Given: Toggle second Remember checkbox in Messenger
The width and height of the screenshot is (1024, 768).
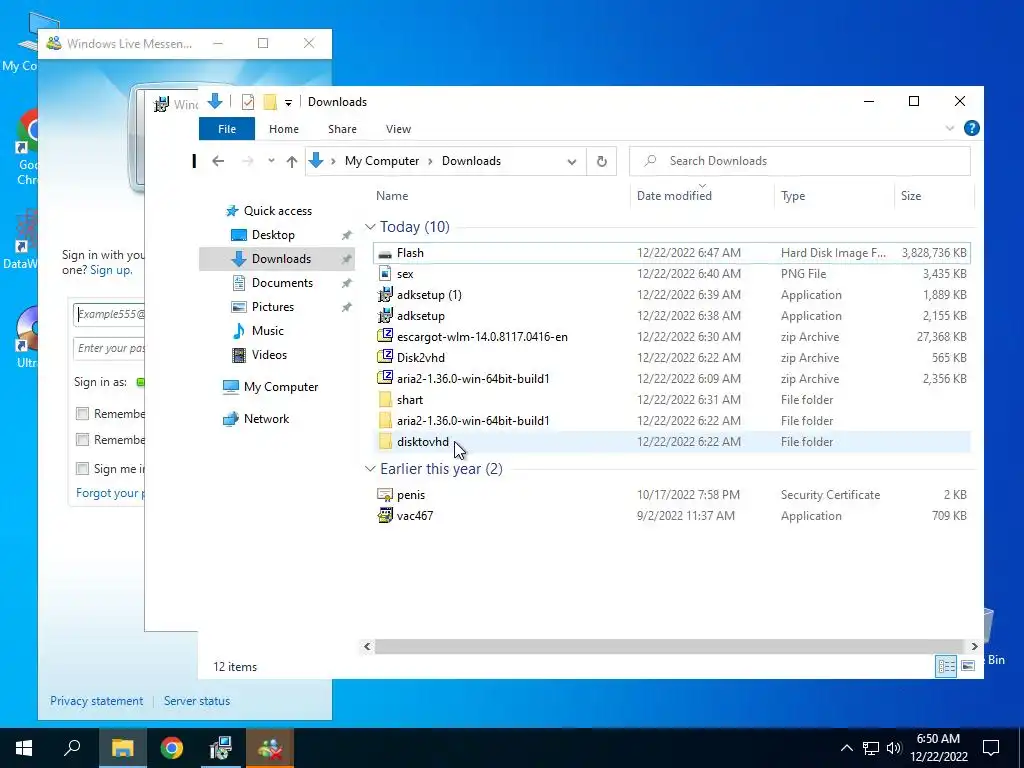Looking at the screenshot, I should pyautogui.click(x=82, y=440).
